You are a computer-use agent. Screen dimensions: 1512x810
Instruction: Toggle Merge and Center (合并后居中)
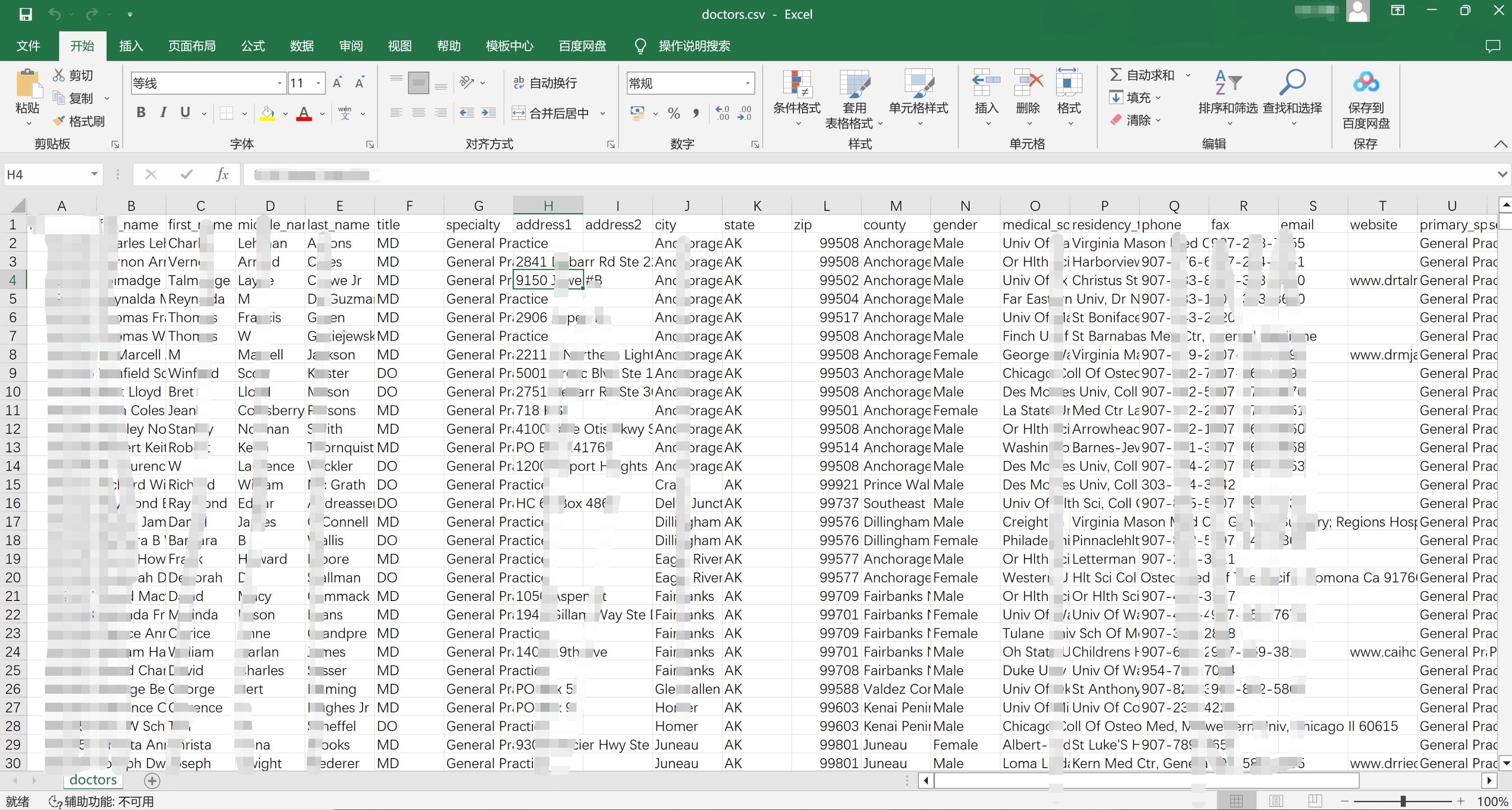[550, 113]
